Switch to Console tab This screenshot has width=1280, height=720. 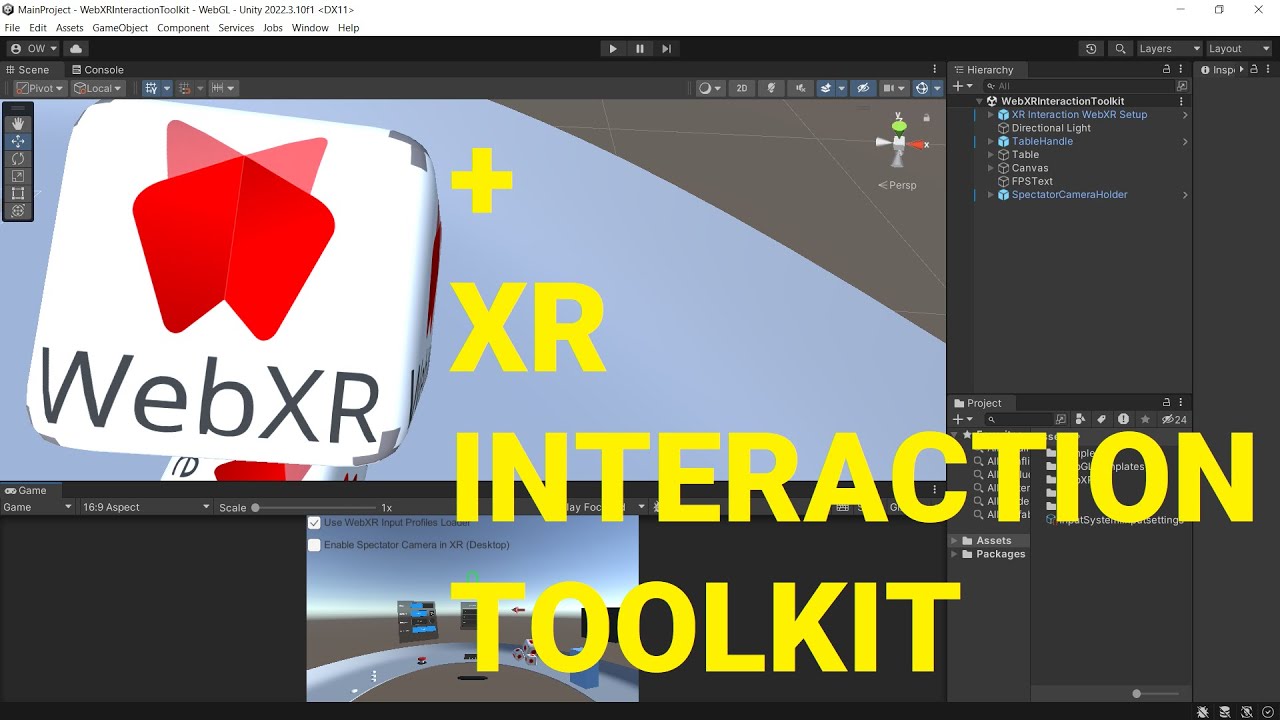97,70
